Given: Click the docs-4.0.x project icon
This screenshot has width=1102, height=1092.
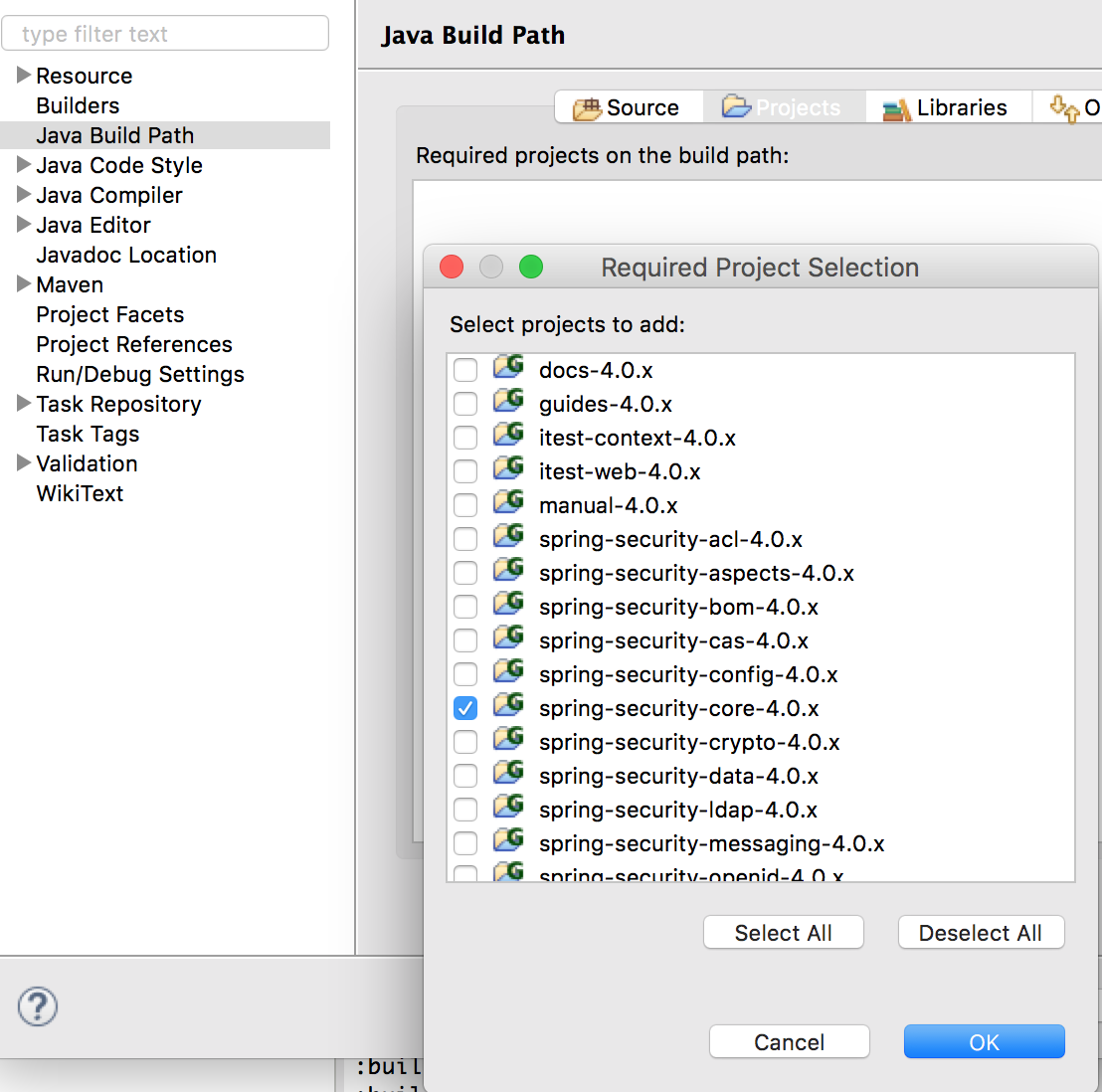Looking at the screenshot, I should click(508, 368).
